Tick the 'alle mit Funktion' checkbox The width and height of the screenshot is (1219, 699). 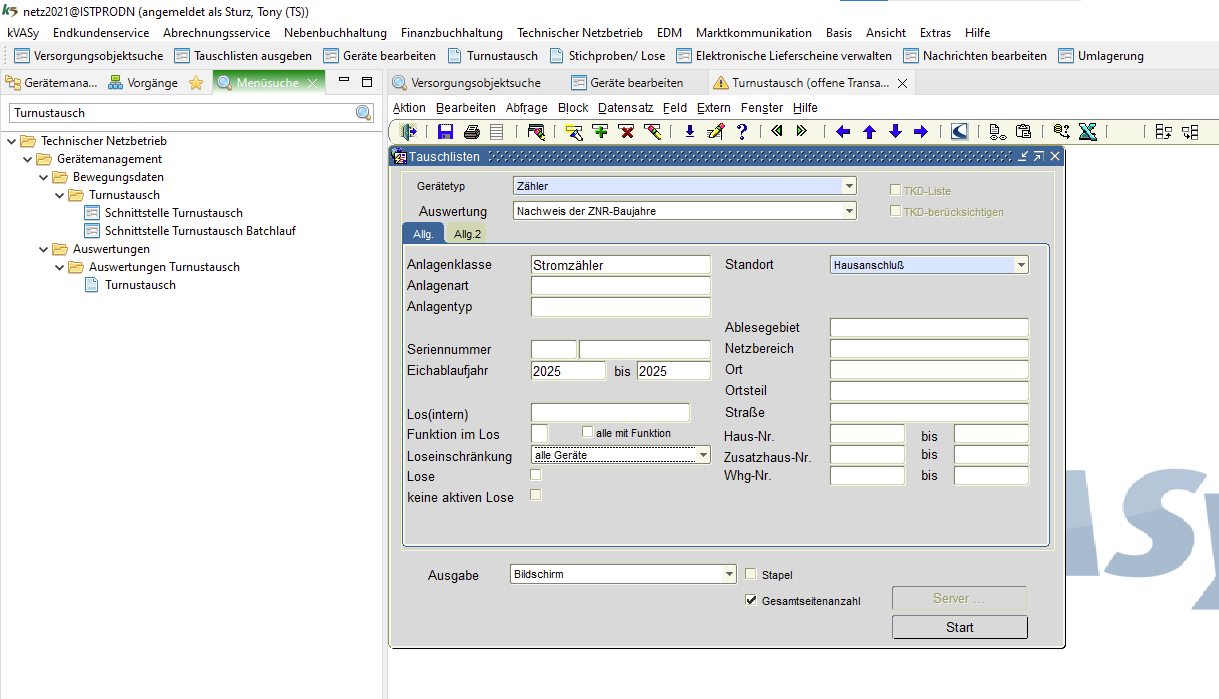click(588, 432)
